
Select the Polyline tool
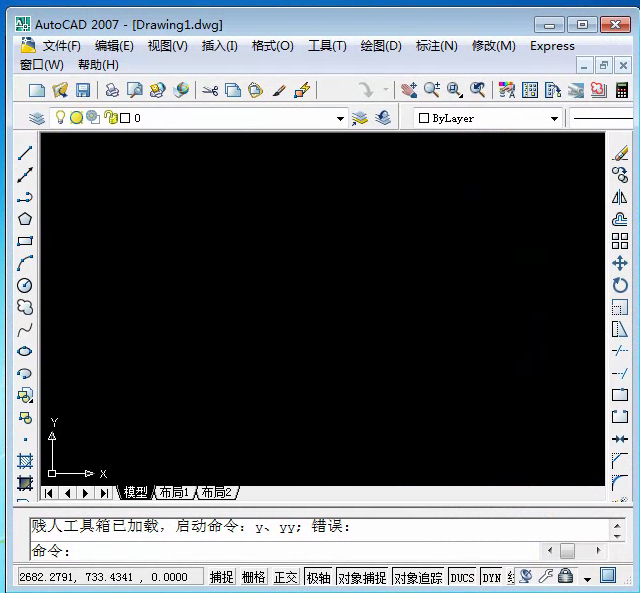25,197
